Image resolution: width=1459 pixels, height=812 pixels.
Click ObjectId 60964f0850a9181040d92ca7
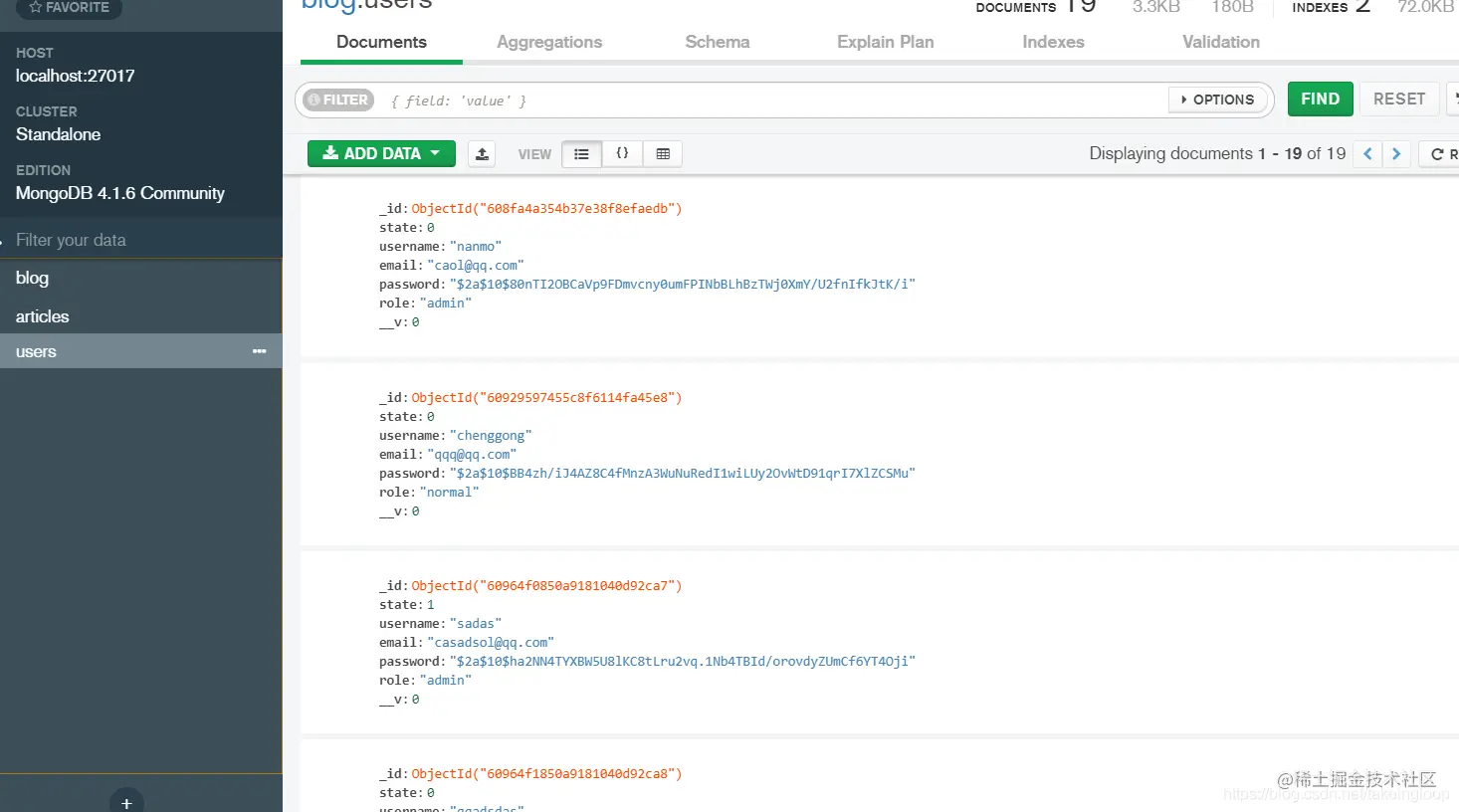(x=546, y=586)
